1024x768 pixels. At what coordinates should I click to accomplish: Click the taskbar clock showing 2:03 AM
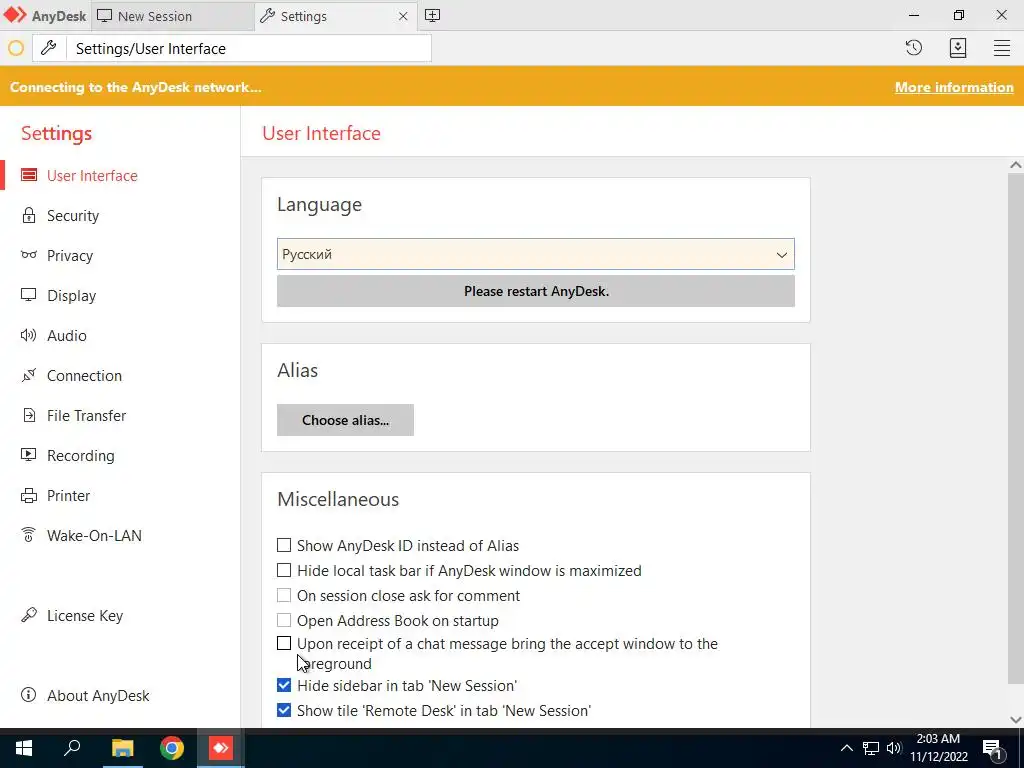938,748
